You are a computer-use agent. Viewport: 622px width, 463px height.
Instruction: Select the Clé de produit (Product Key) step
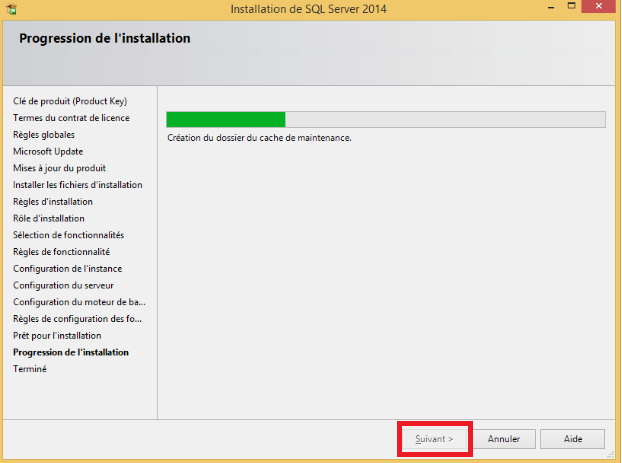[70, 101]
